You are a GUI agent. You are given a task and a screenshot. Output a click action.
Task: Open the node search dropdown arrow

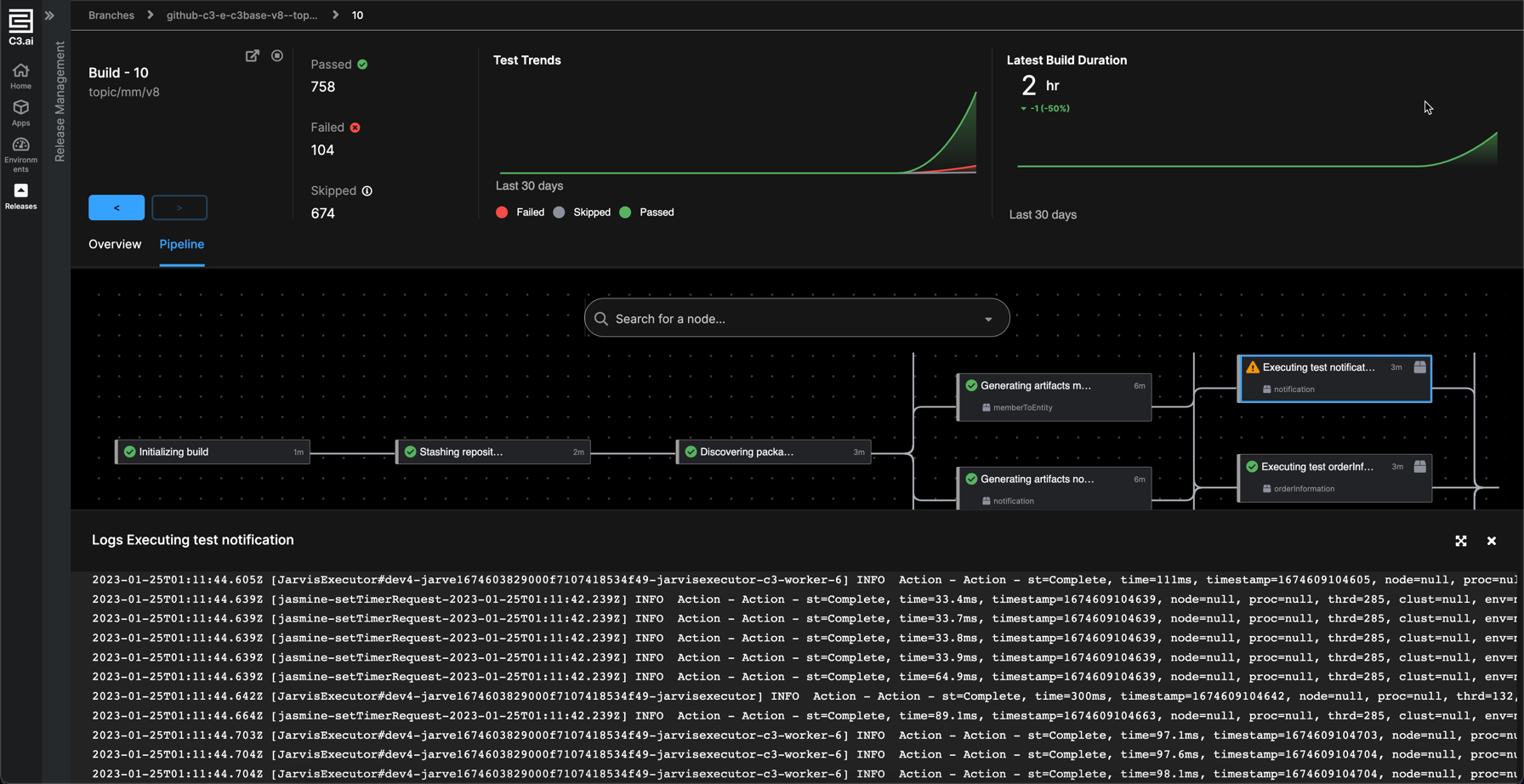click(988, 319)
